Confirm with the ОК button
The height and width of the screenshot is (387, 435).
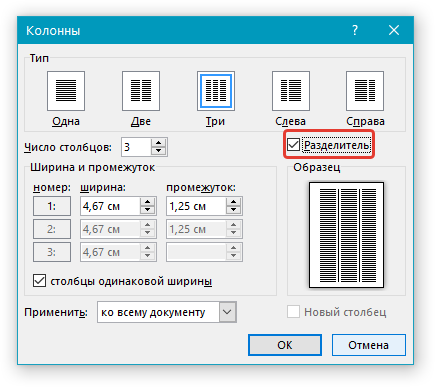tap(285, 345)
